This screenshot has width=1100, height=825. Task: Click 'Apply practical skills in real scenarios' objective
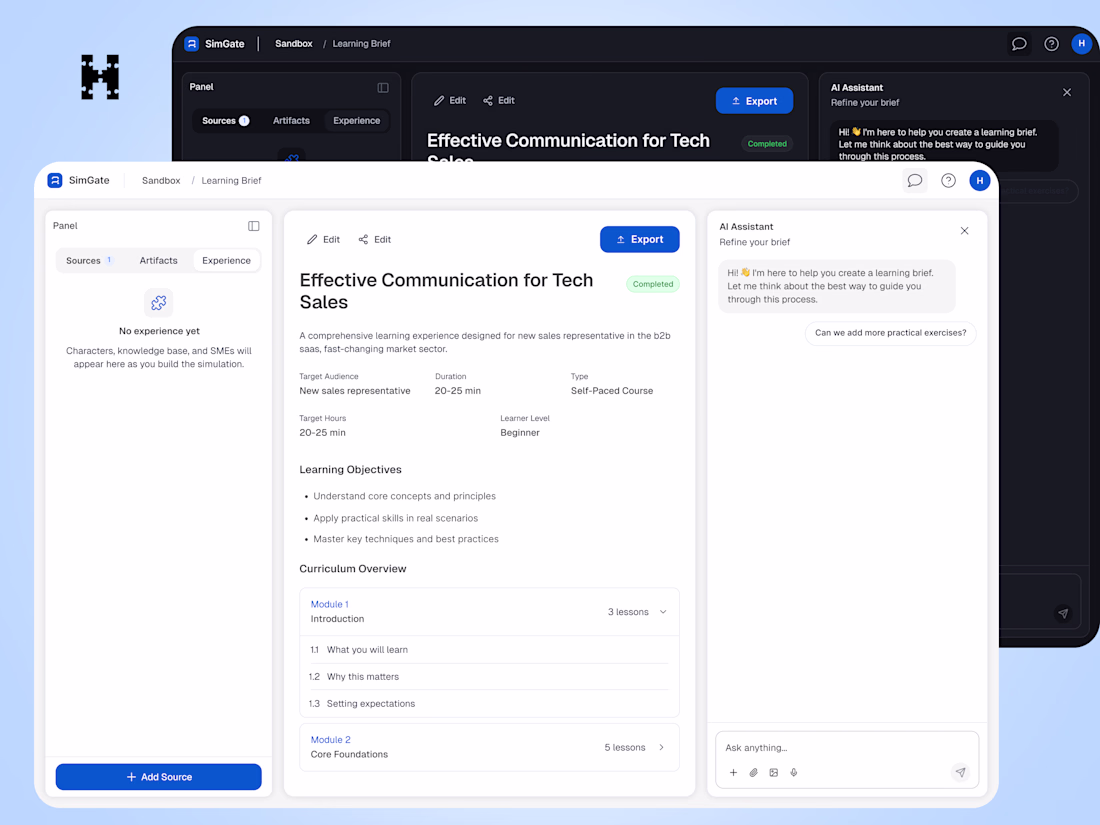(x=395, y=518)
